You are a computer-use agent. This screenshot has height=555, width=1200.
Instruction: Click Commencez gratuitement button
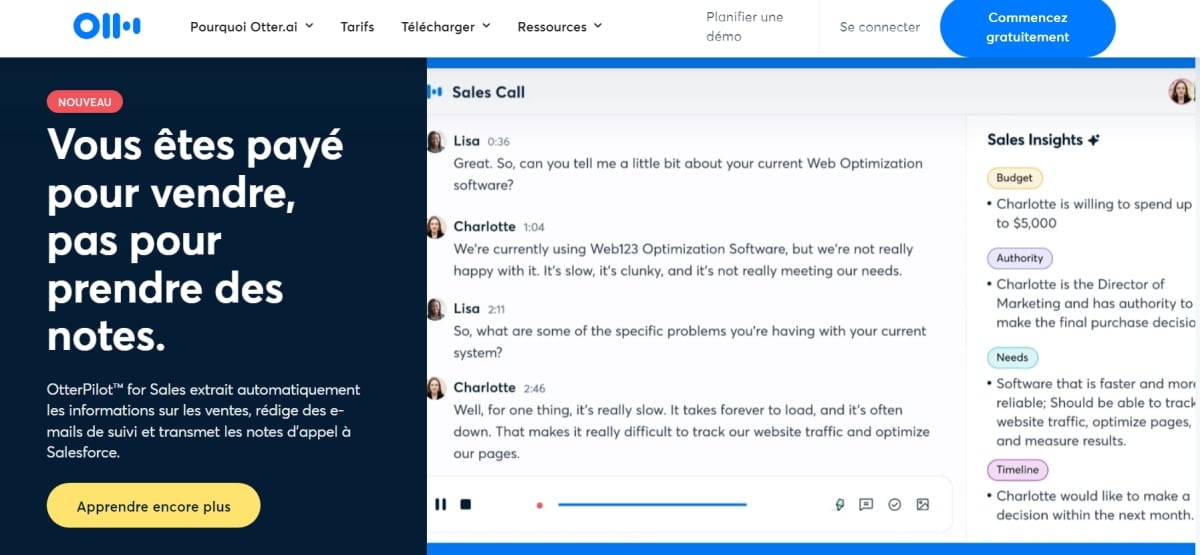[1027, 27]
